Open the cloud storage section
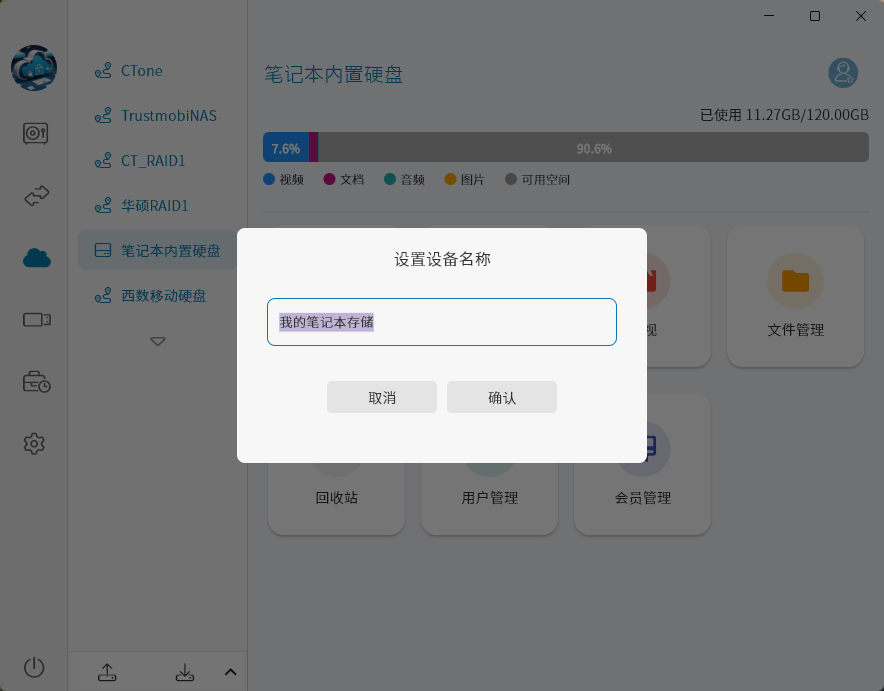 coord(35,257)
